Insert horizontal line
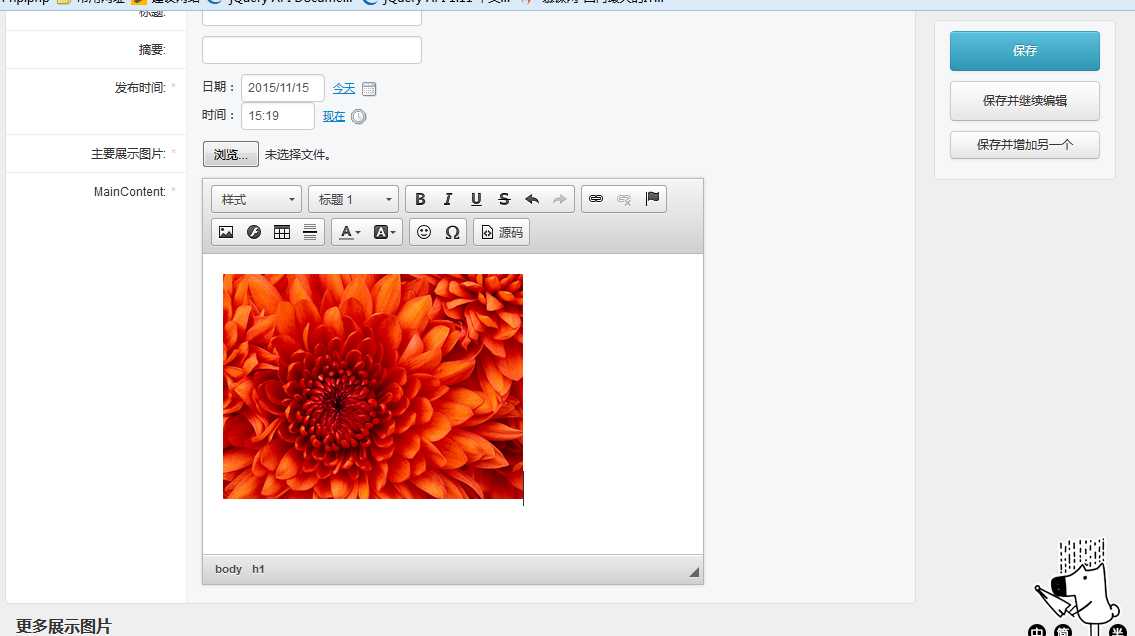 [310, 232]
